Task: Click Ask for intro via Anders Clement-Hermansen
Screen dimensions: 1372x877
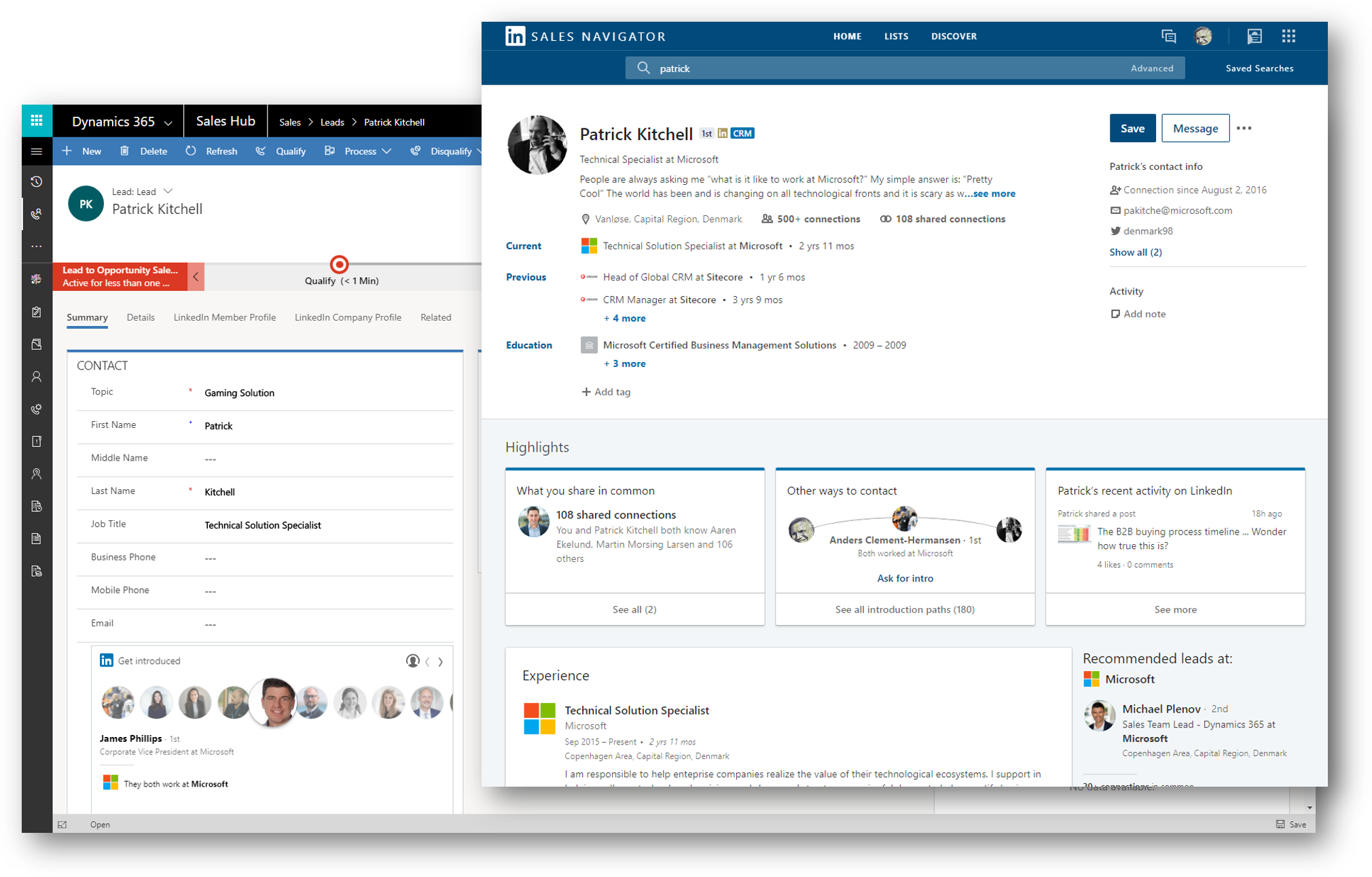Action: coord(904,578)
